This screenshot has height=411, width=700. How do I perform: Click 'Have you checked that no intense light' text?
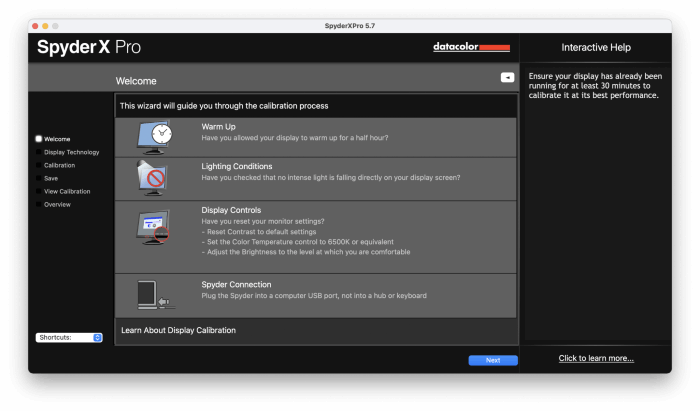pyautogui.click(x=331, y=177)
